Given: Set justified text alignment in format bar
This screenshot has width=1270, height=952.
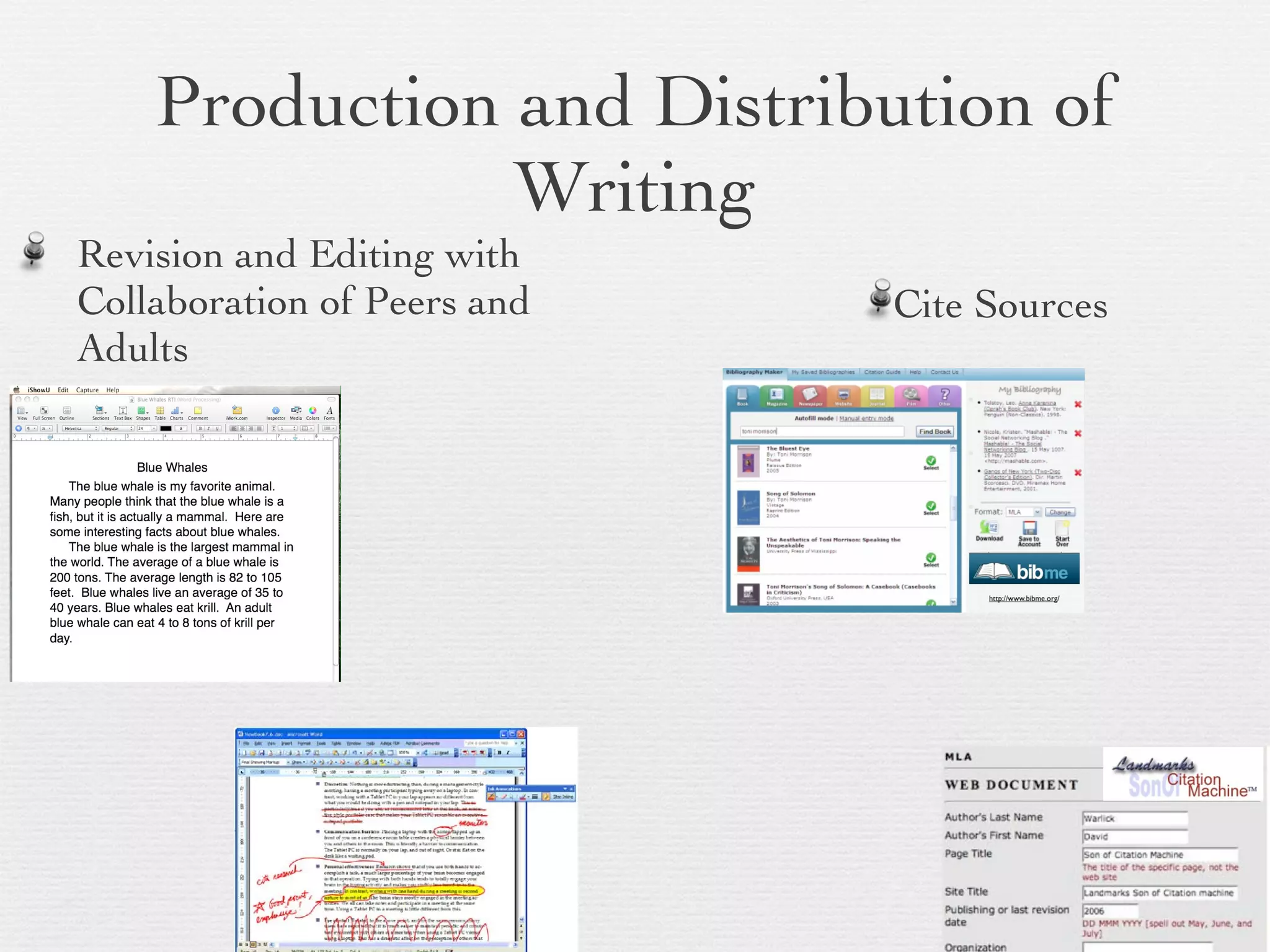Looking at the screenshot, I should coord(259,428).
